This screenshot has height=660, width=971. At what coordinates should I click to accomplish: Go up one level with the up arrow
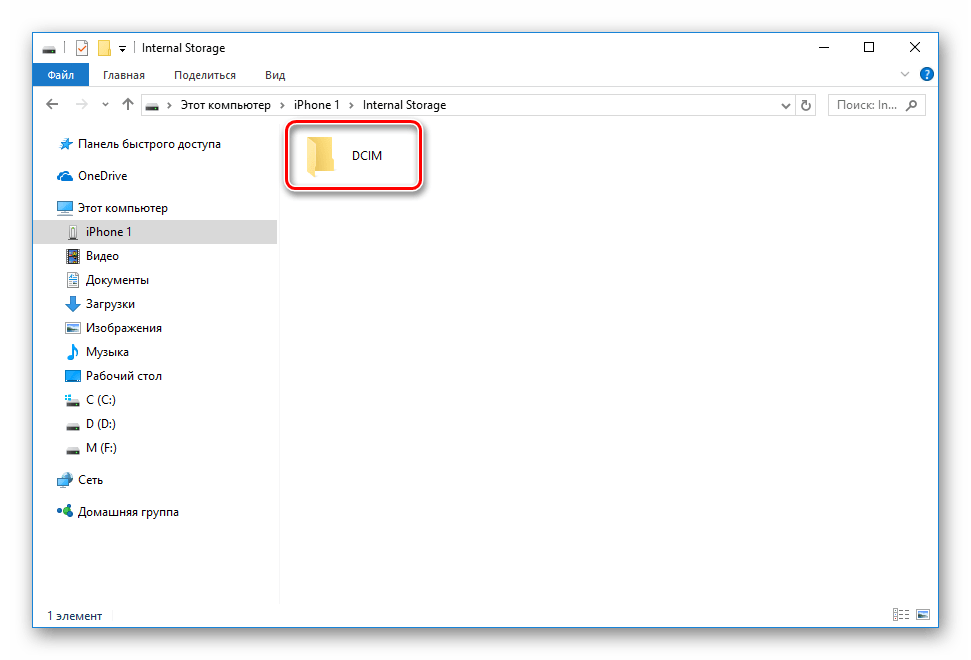click(127, 105)
